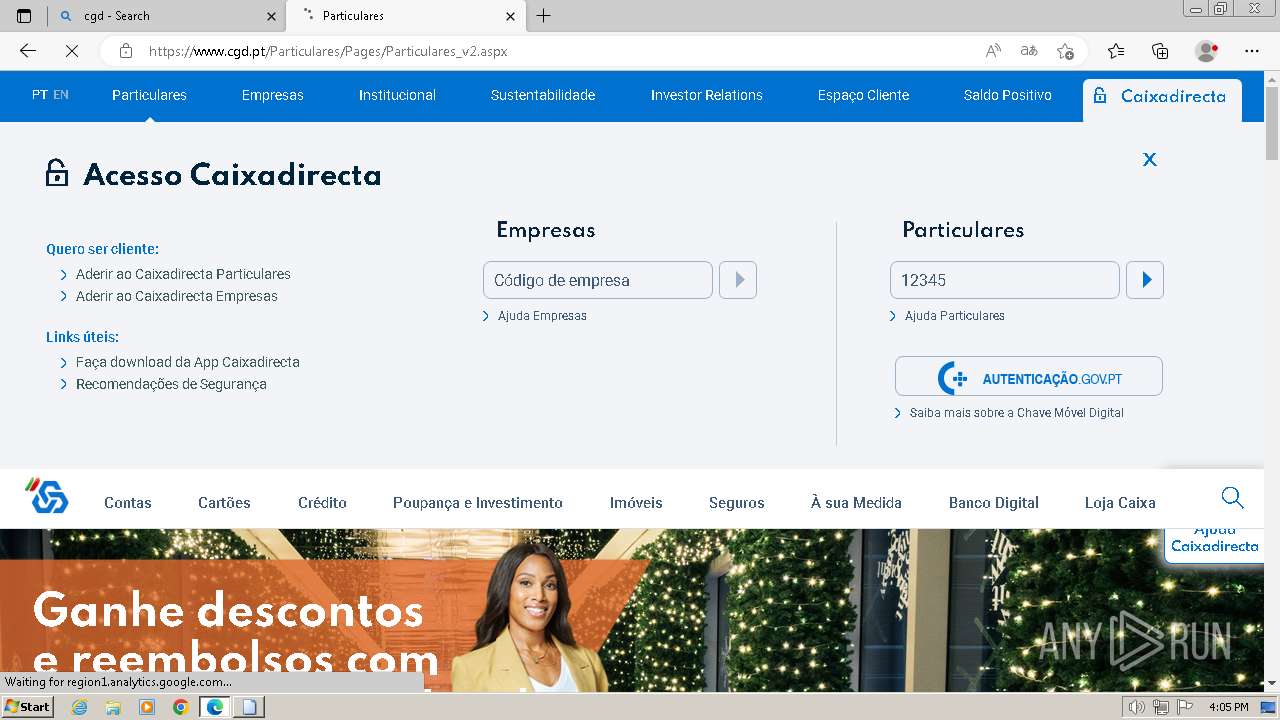This screenshot has width=1280, height=720.
Task: Click the browser address bar URL
Action: 328,51
